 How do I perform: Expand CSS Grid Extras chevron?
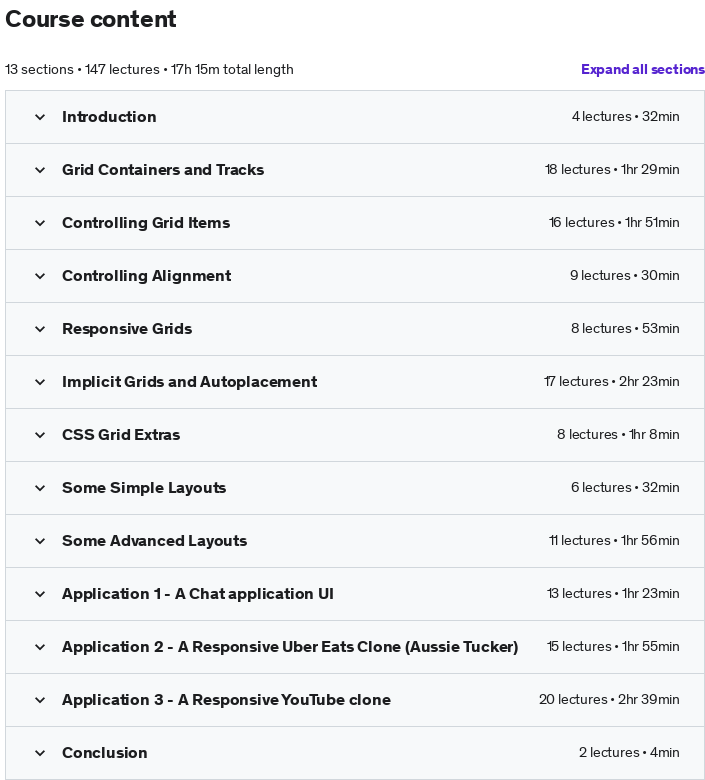pos(40,435)
